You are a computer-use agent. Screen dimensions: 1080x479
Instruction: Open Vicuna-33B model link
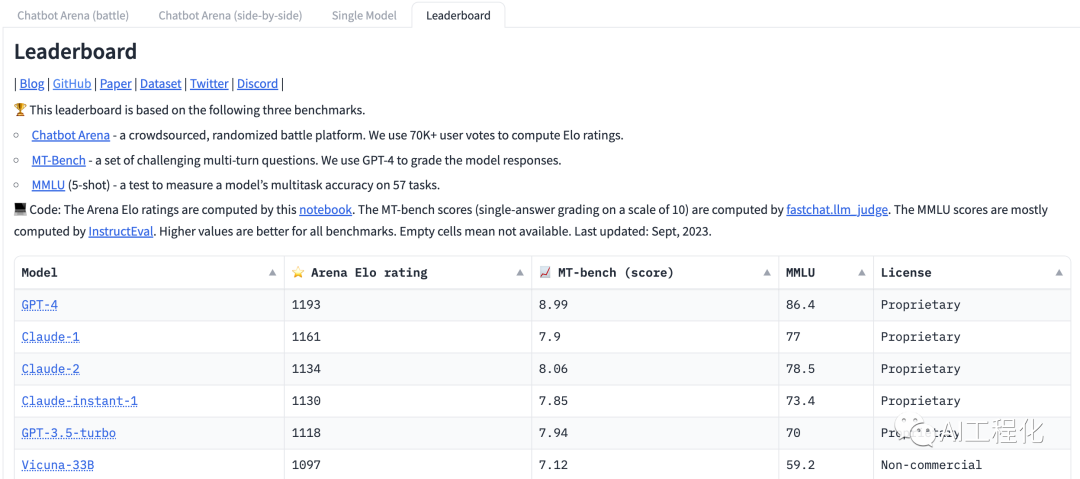point(58,465)
